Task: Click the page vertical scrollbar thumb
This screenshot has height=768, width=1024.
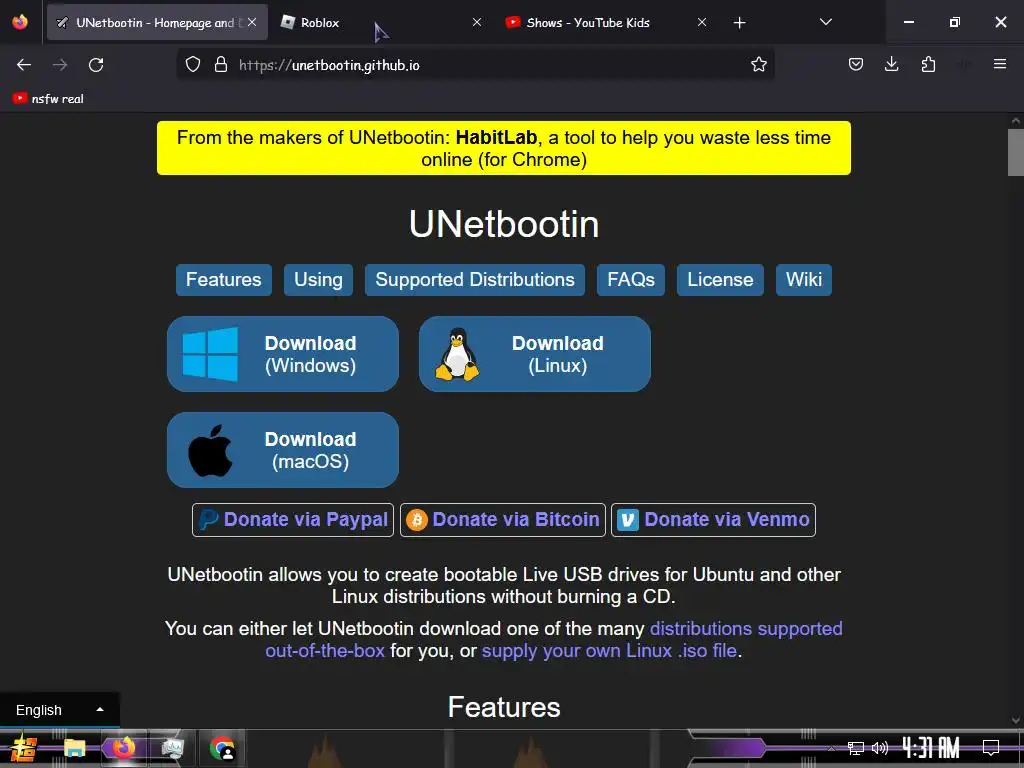Action: [1016, 152]
